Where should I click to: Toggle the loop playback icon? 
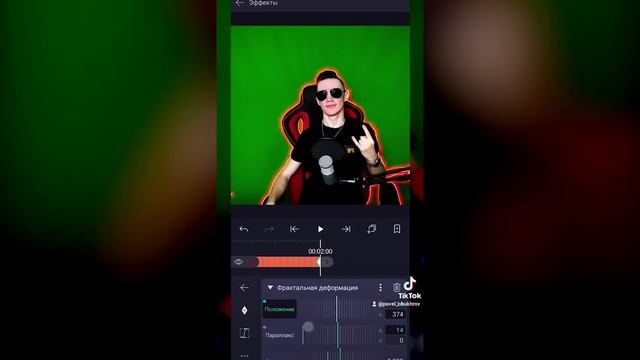371,229
